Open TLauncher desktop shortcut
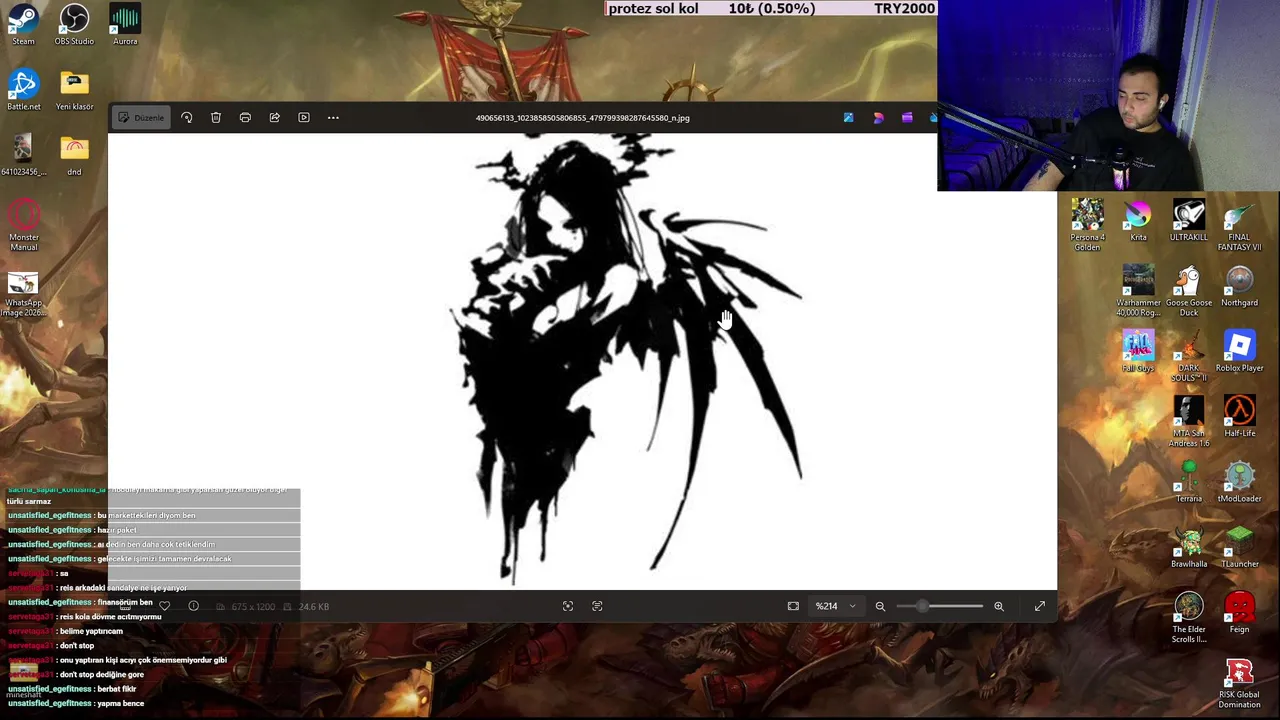Viewport: 1280px width, 720px height. 1240,547
